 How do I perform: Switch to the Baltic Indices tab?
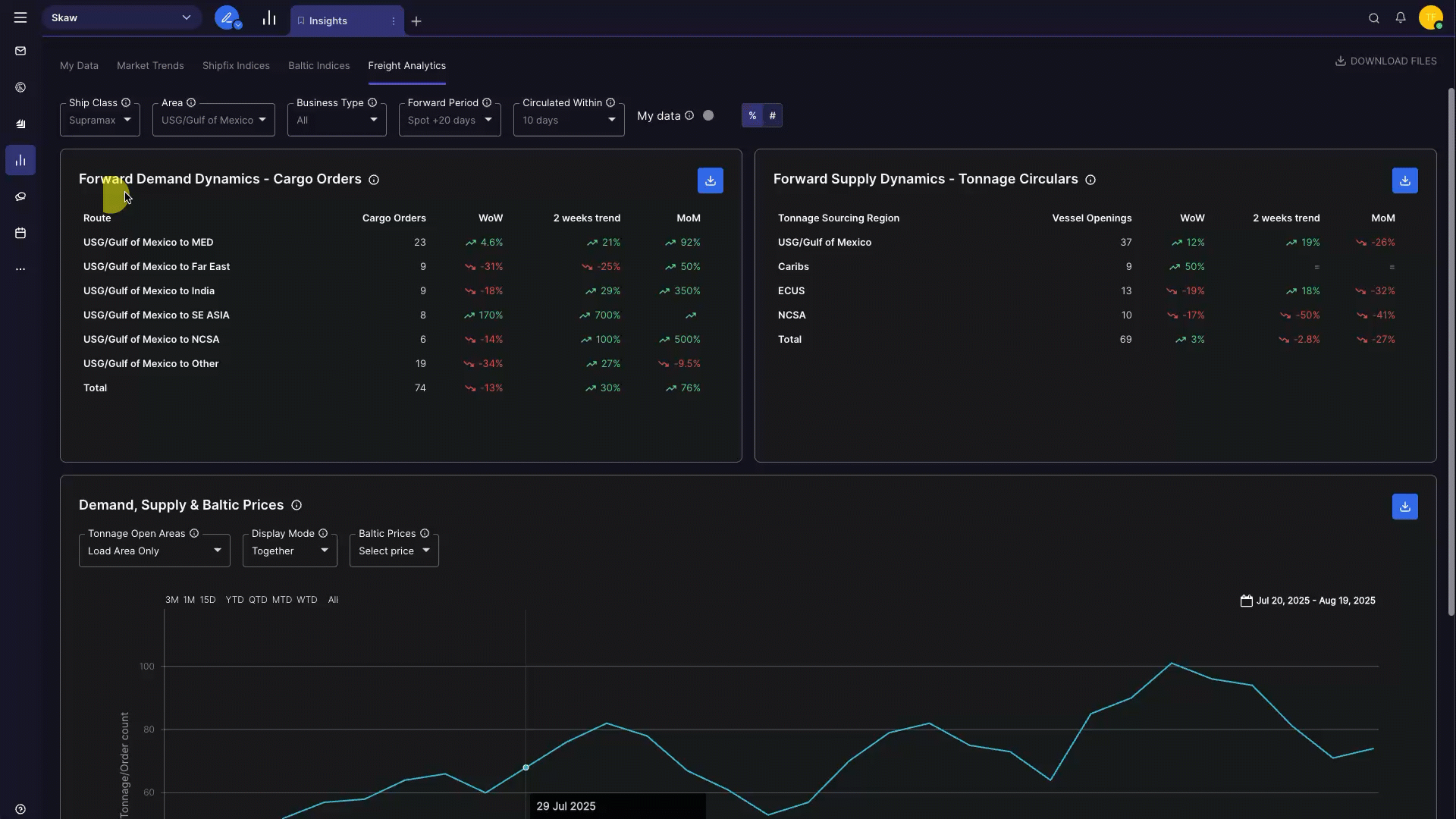click(318, 65)
